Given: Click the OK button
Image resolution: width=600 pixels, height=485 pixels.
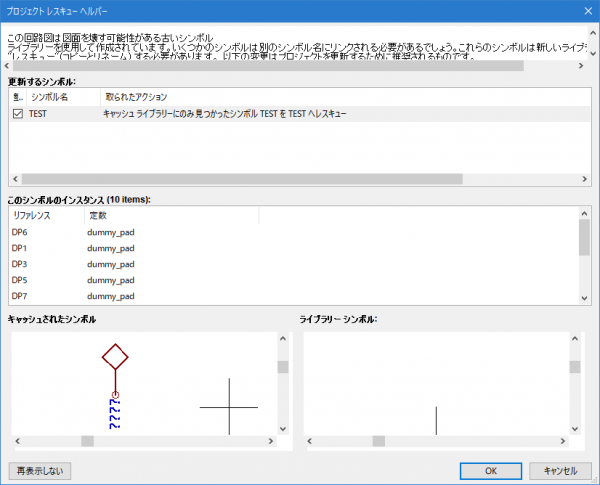Looking at the screenshot, I should (x=491, y=470).
